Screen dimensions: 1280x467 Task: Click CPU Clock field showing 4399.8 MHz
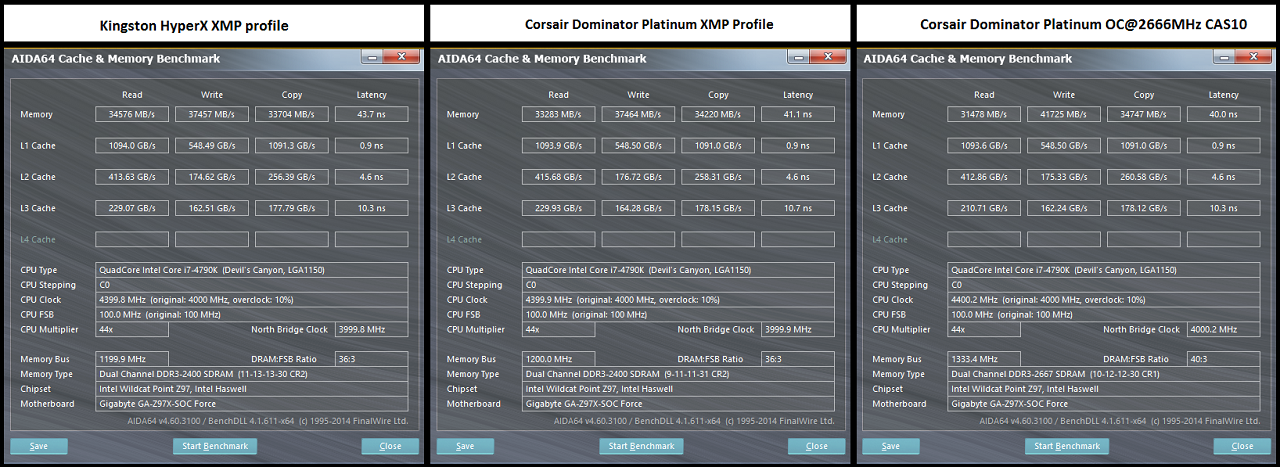(x=252, y=300)
